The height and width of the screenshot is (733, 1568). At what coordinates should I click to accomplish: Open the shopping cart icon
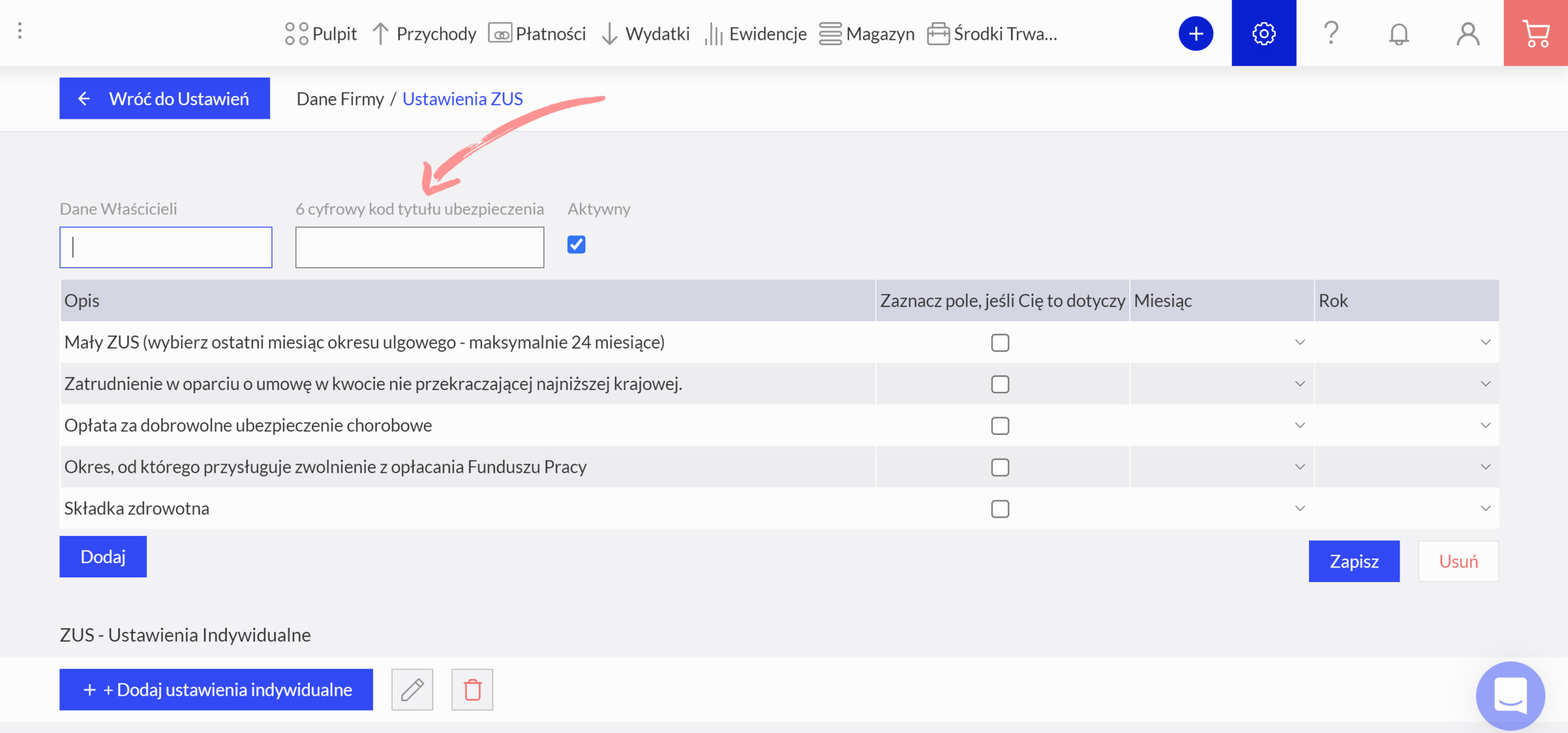click(1536, 33)
